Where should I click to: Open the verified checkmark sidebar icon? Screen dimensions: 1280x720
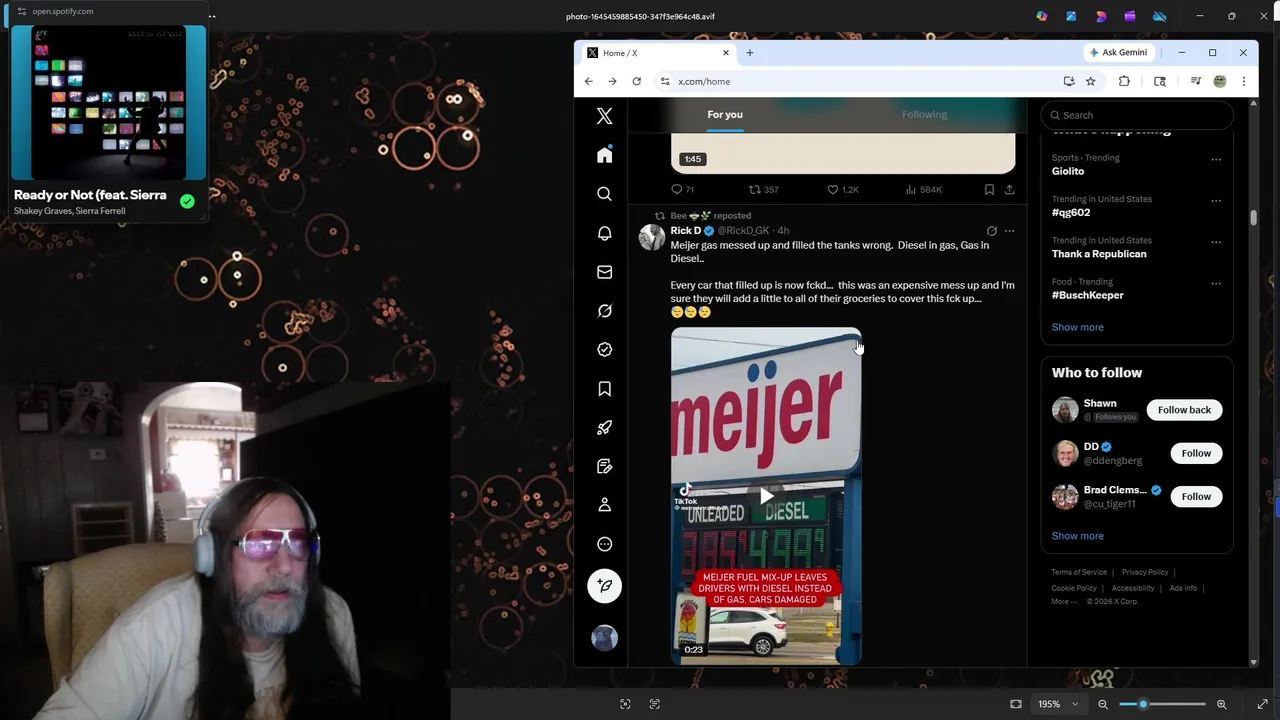(604, 350)
